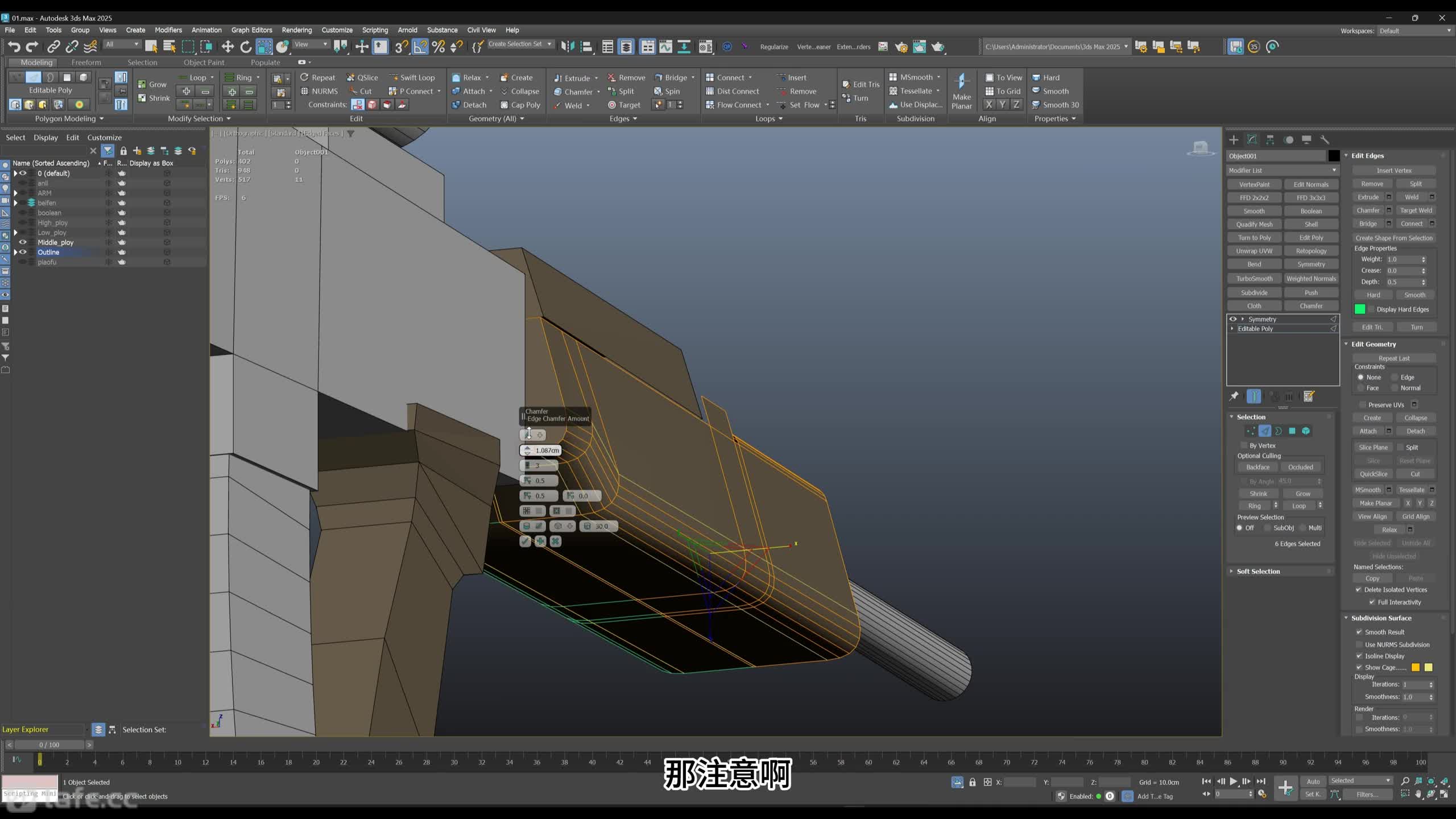Expand Polygon Modeling ribbon panel
The width and height of the screenshot is (1456, 819).
(x=69, y=118)
